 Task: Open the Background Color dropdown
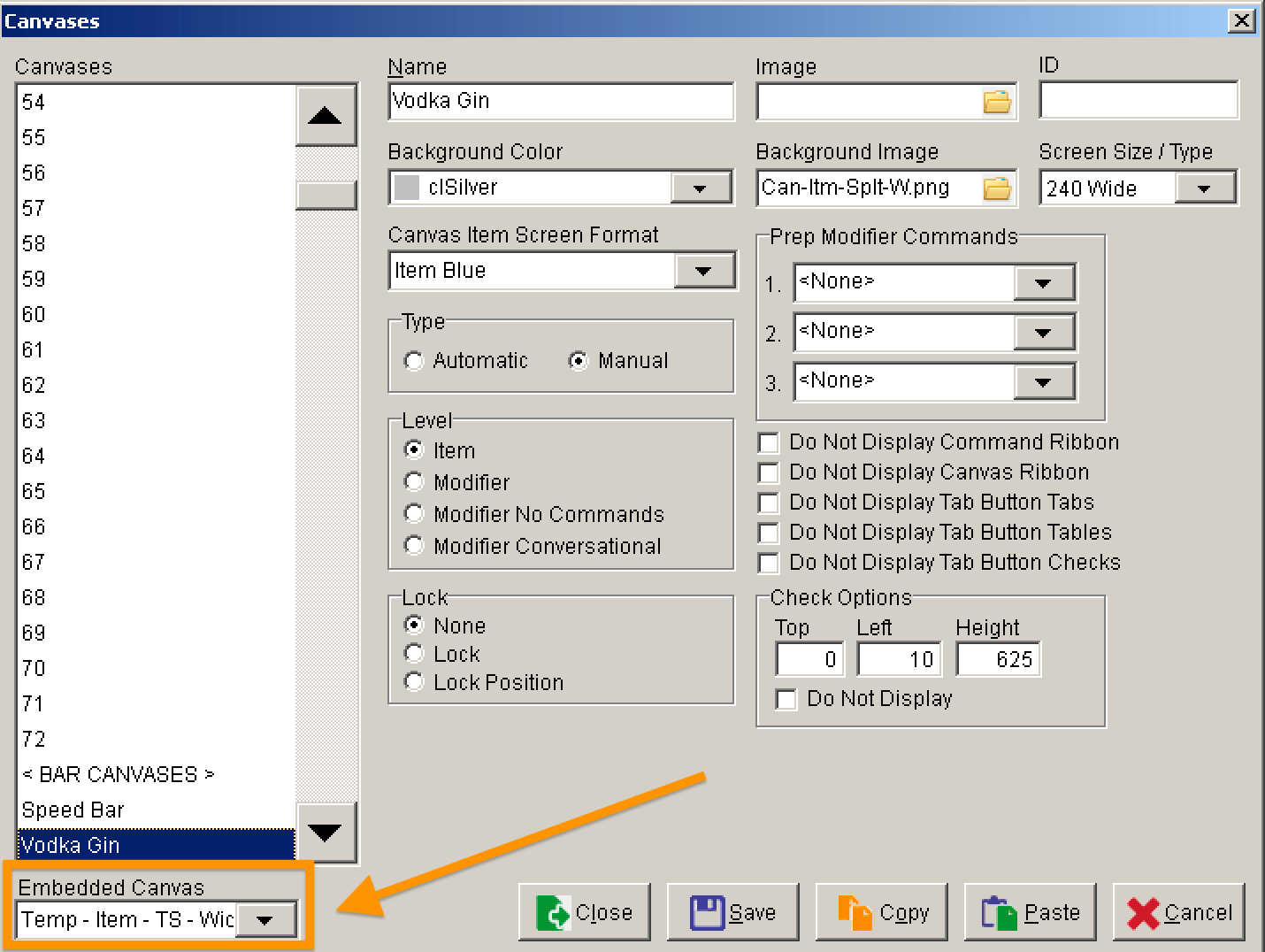(700, 187)
